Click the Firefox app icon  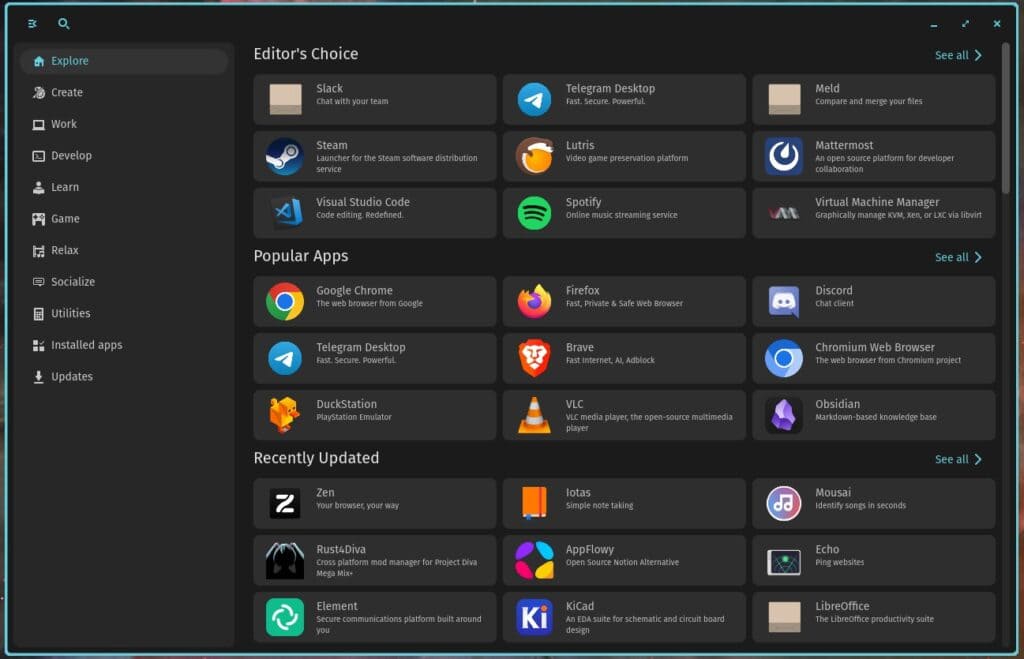coord(534,301)
